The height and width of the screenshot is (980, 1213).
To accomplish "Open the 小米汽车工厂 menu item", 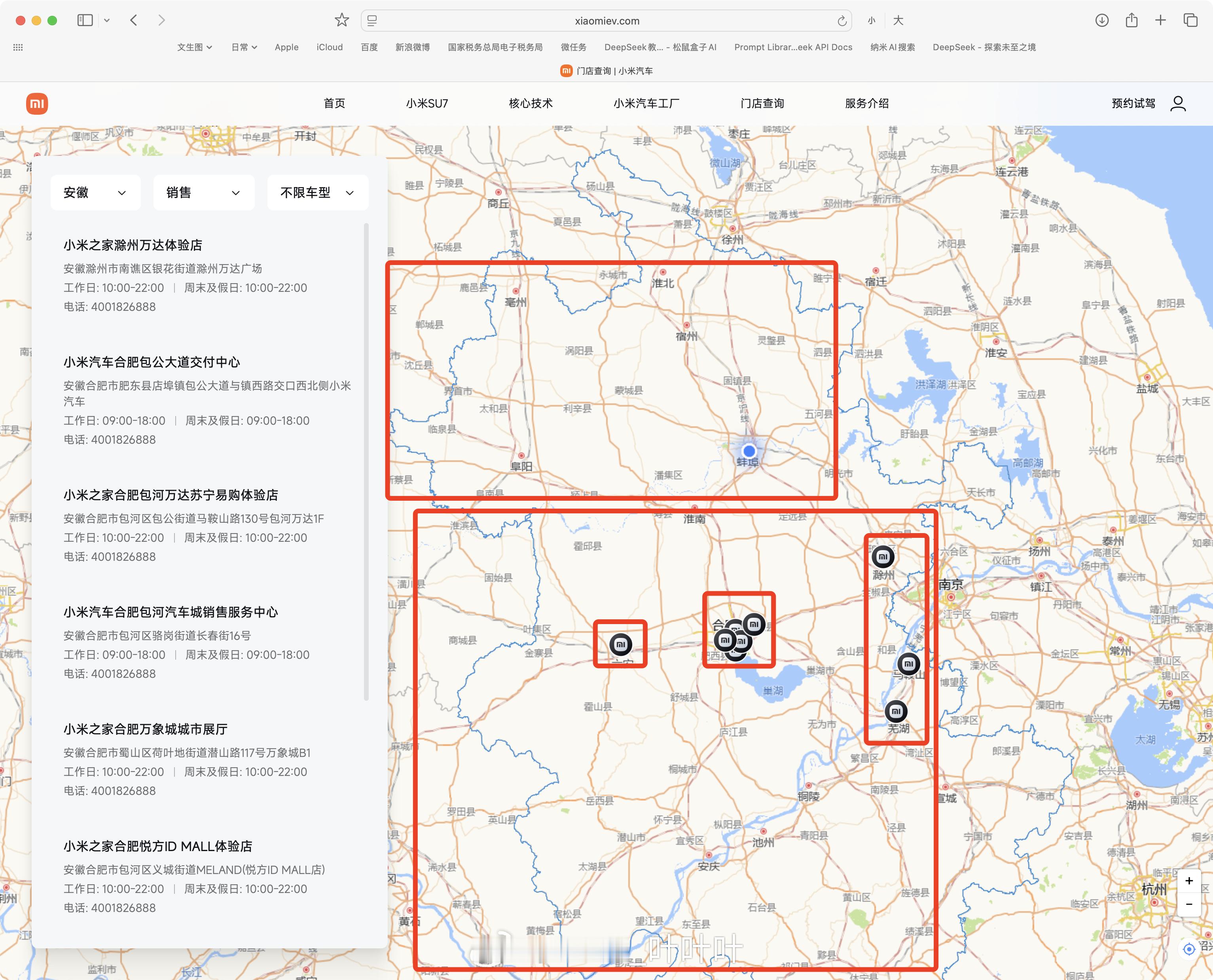I will 646,103.
